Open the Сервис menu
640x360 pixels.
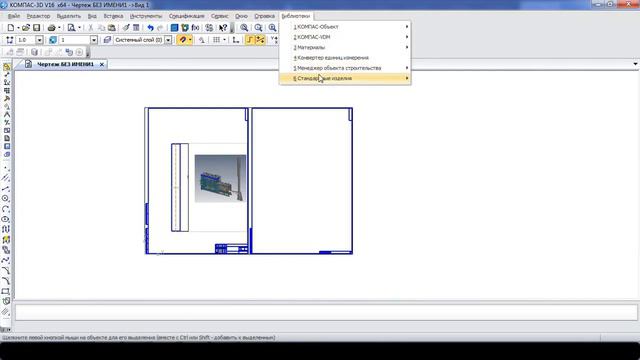coord(220,16)
